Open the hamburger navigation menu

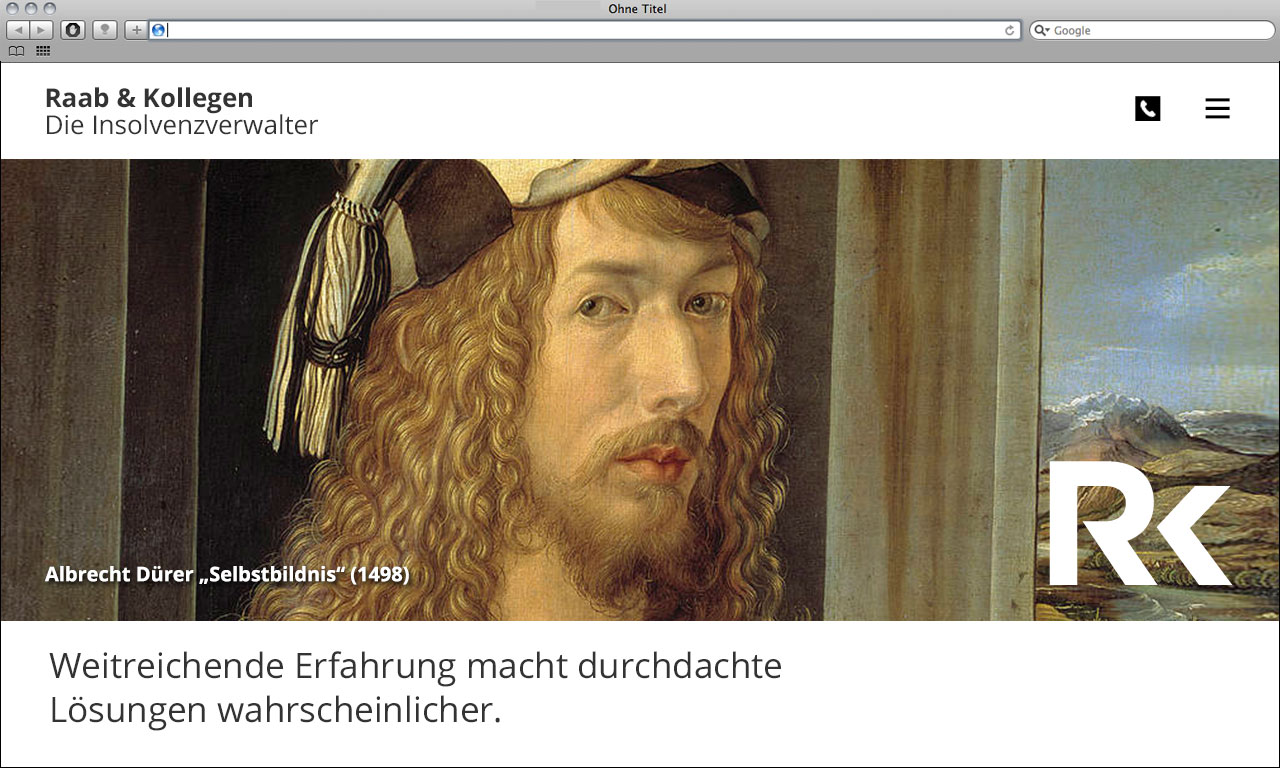click(1217, 109)
